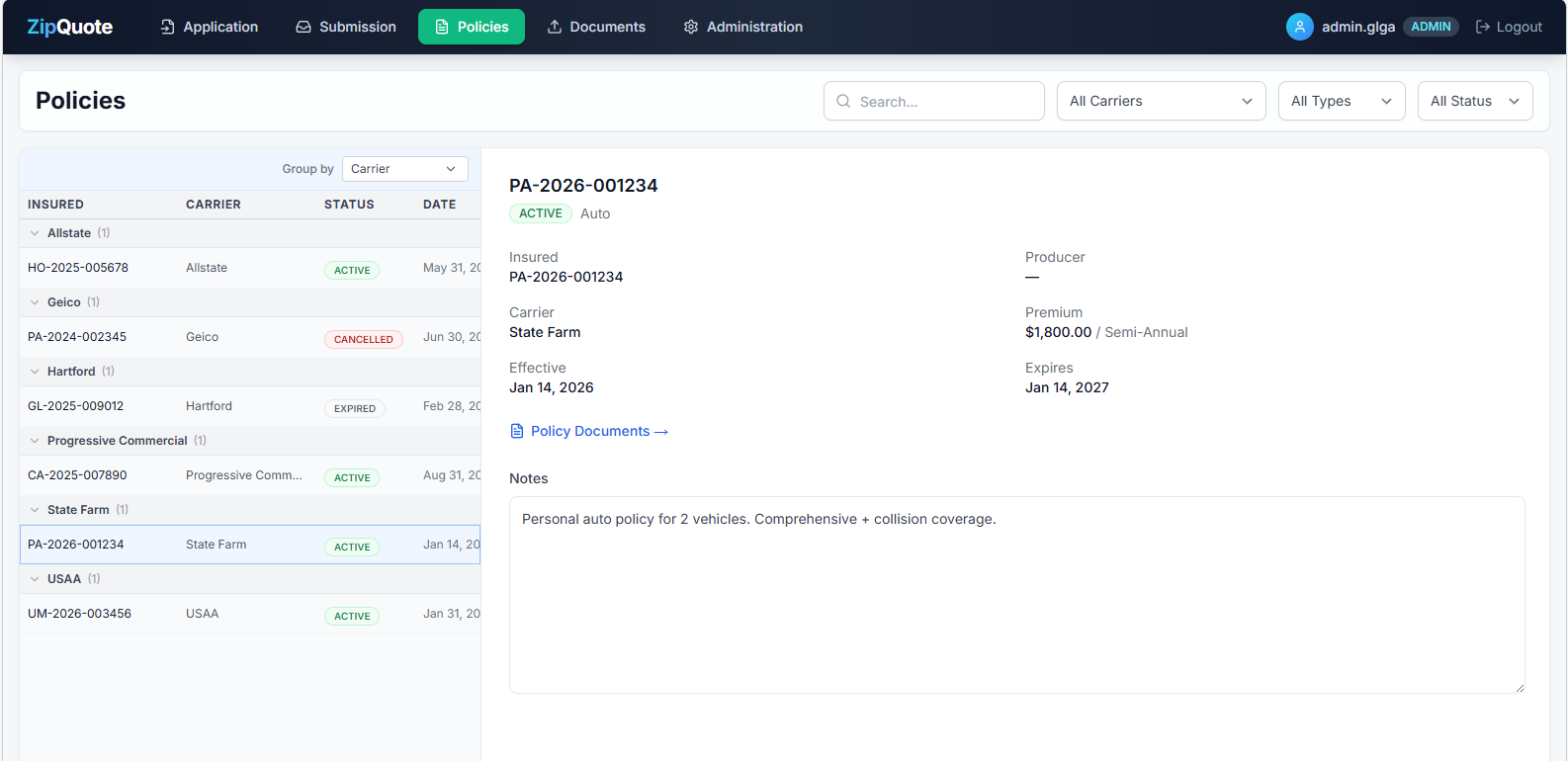The image size is (1568, 761).
Task: Collapse the Progressive Commercial group
Action: point(35,441)
